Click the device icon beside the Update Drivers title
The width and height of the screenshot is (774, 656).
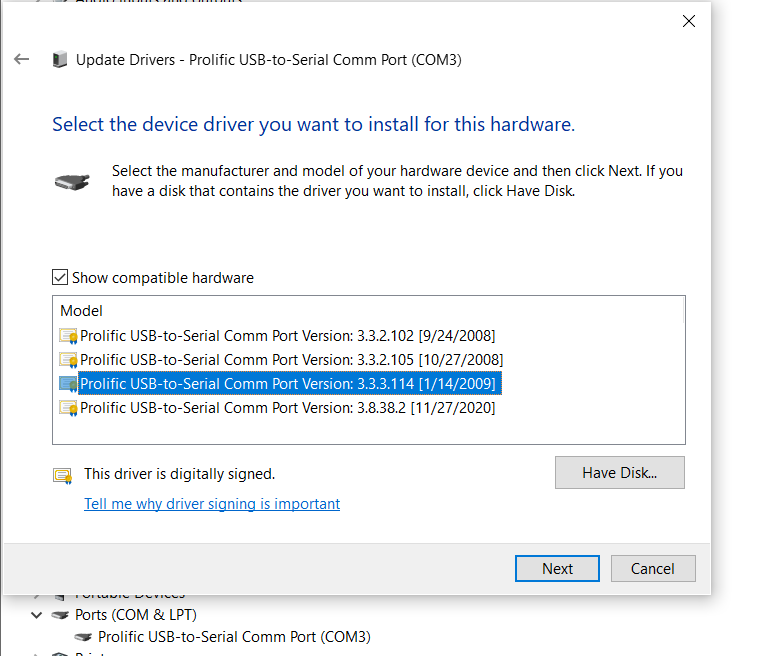[60, 59]
